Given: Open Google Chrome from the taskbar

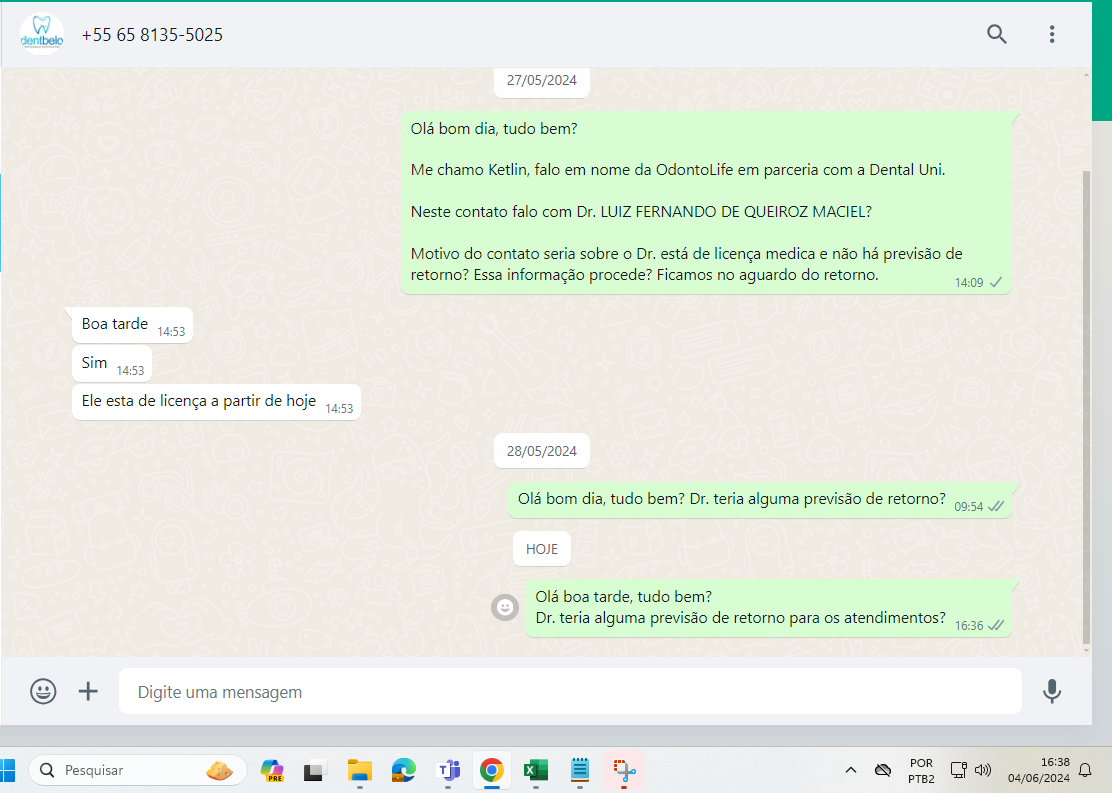Looking at the screenshot, I should coord(491,770).
